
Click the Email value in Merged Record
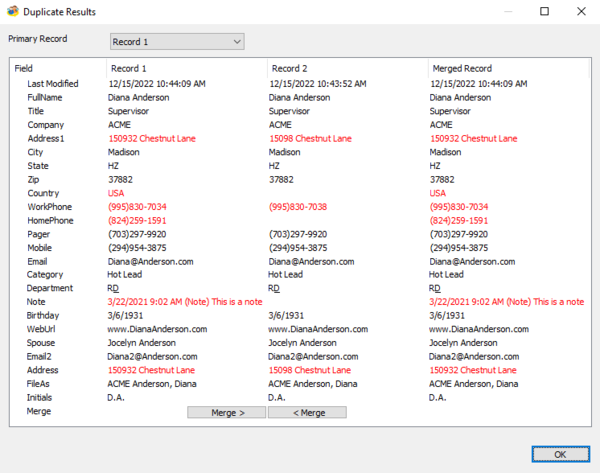472,262
